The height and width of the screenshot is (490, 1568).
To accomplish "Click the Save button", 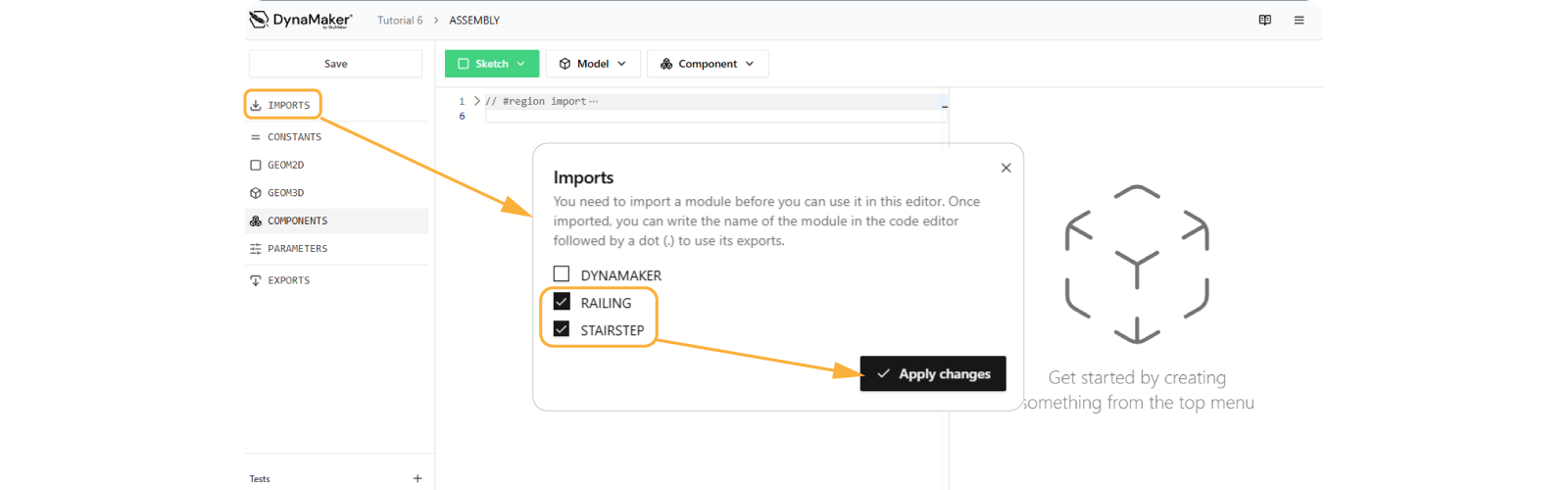I will [x=335, y=64].
